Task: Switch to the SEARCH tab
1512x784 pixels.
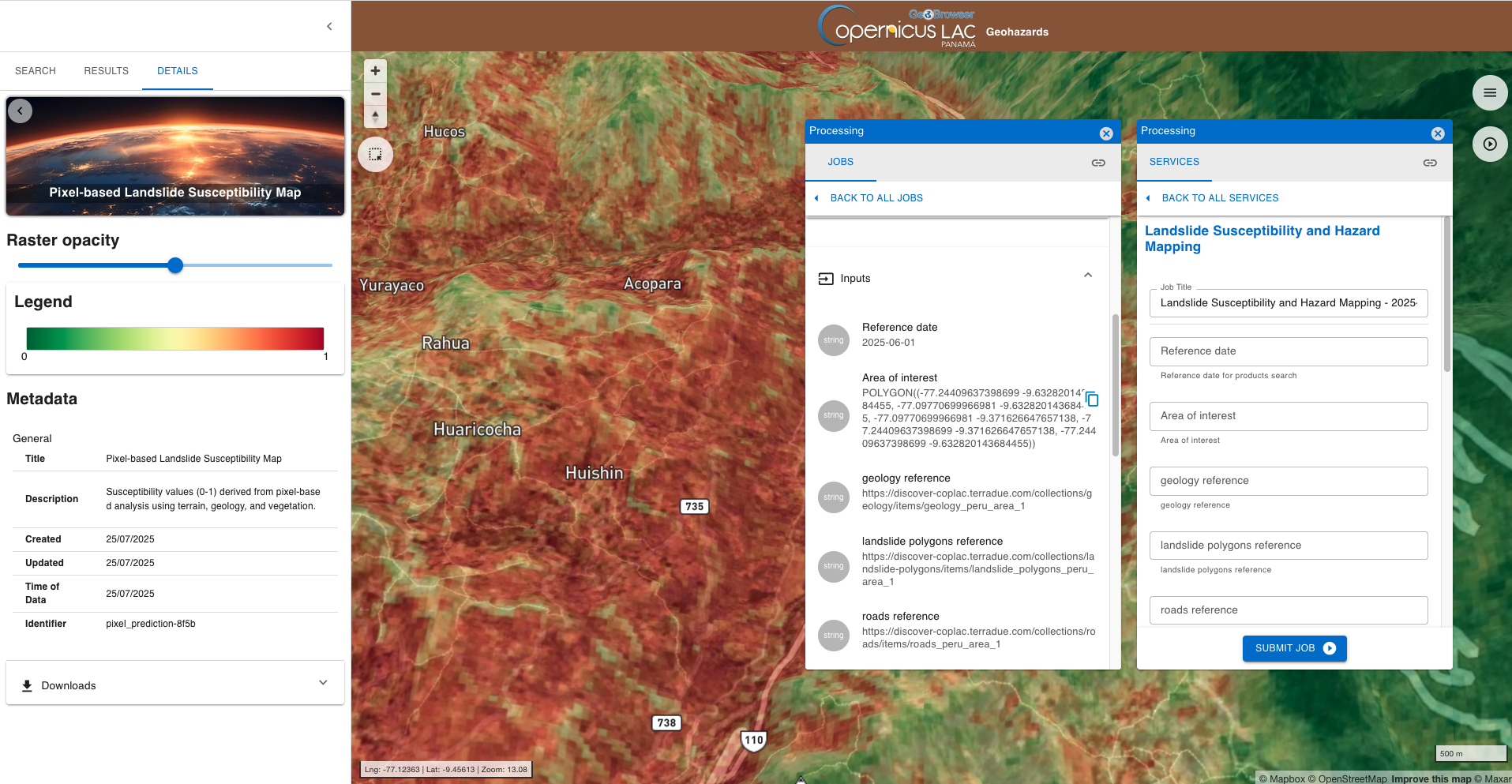Action: click(36, 71)
